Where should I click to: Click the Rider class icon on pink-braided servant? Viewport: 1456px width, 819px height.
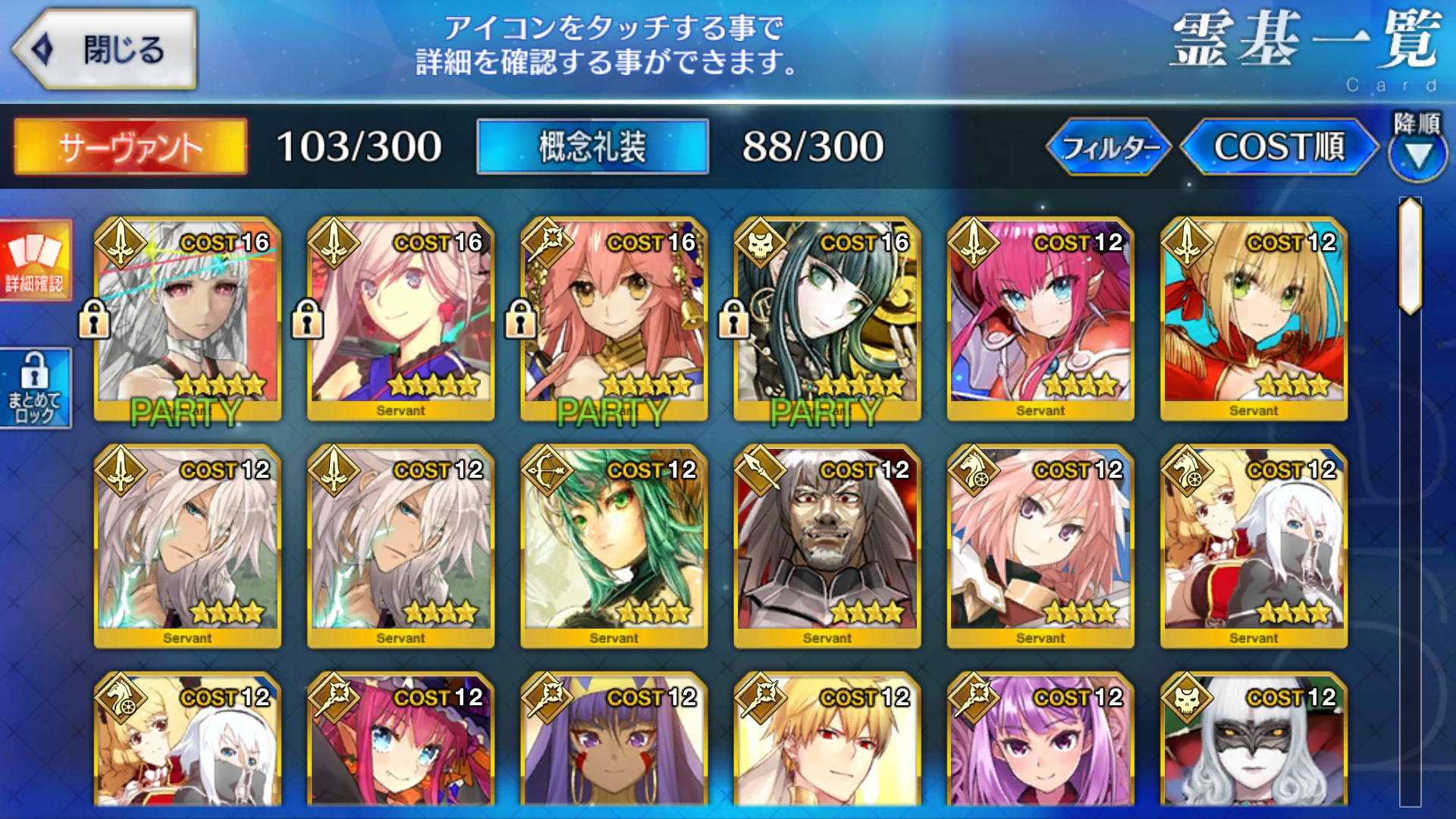pos(974,471)
